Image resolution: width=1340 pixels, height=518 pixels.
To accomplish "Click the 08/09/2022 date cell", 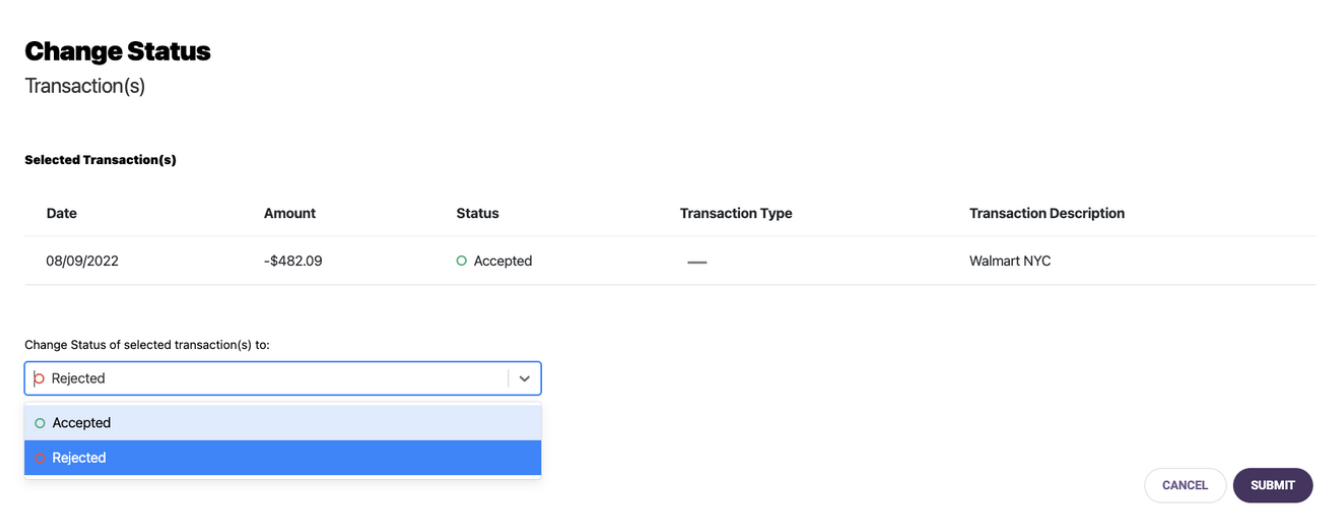I will pyautogui.click(x=82, y=261).
